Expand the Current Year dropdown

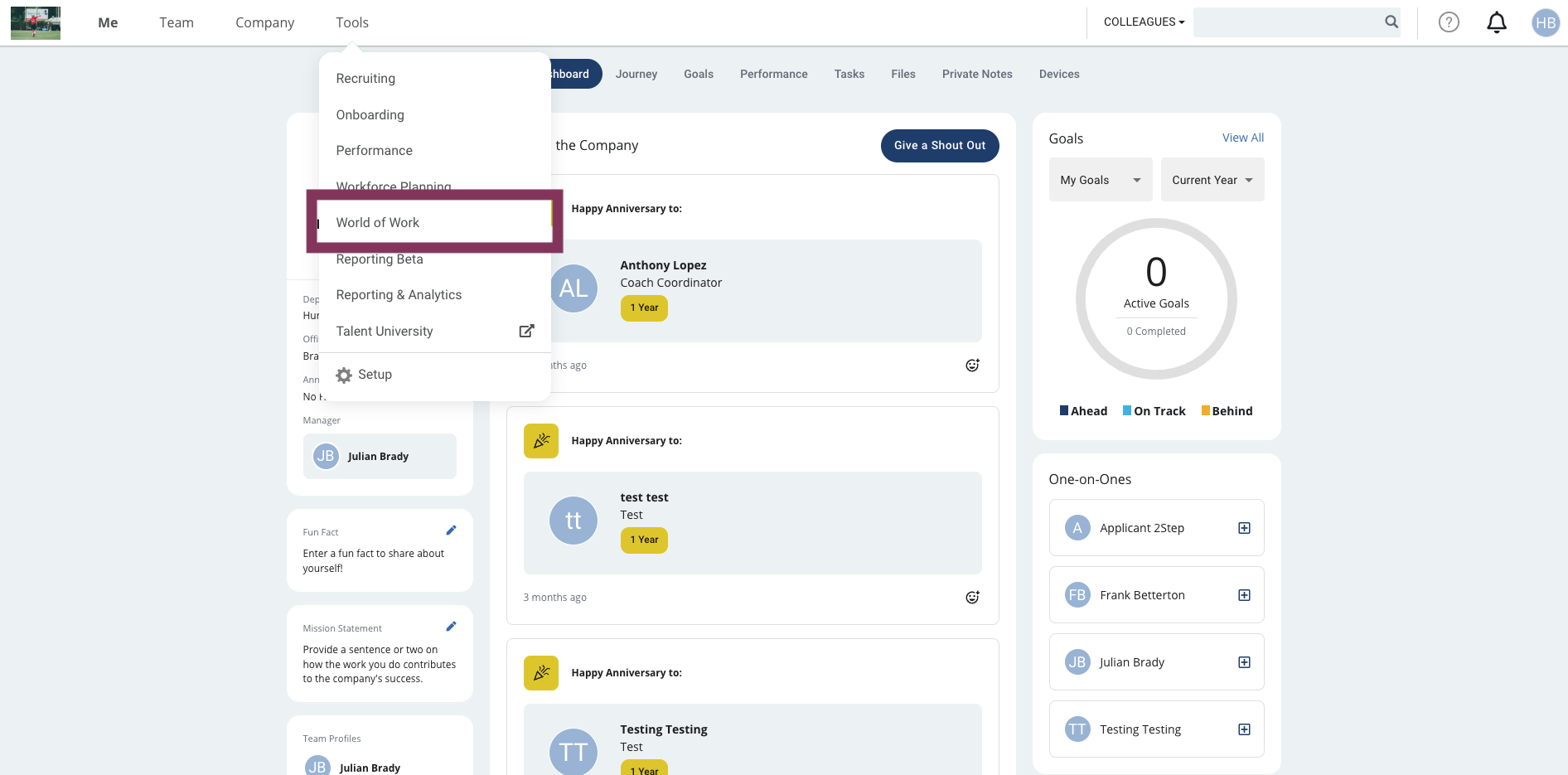1212,180
